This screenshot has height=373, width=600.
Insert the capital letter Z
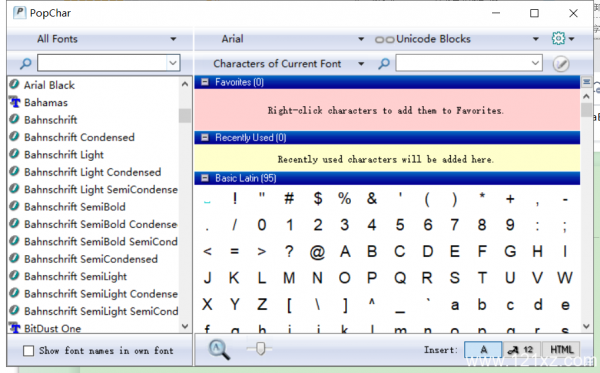point(262,305)
